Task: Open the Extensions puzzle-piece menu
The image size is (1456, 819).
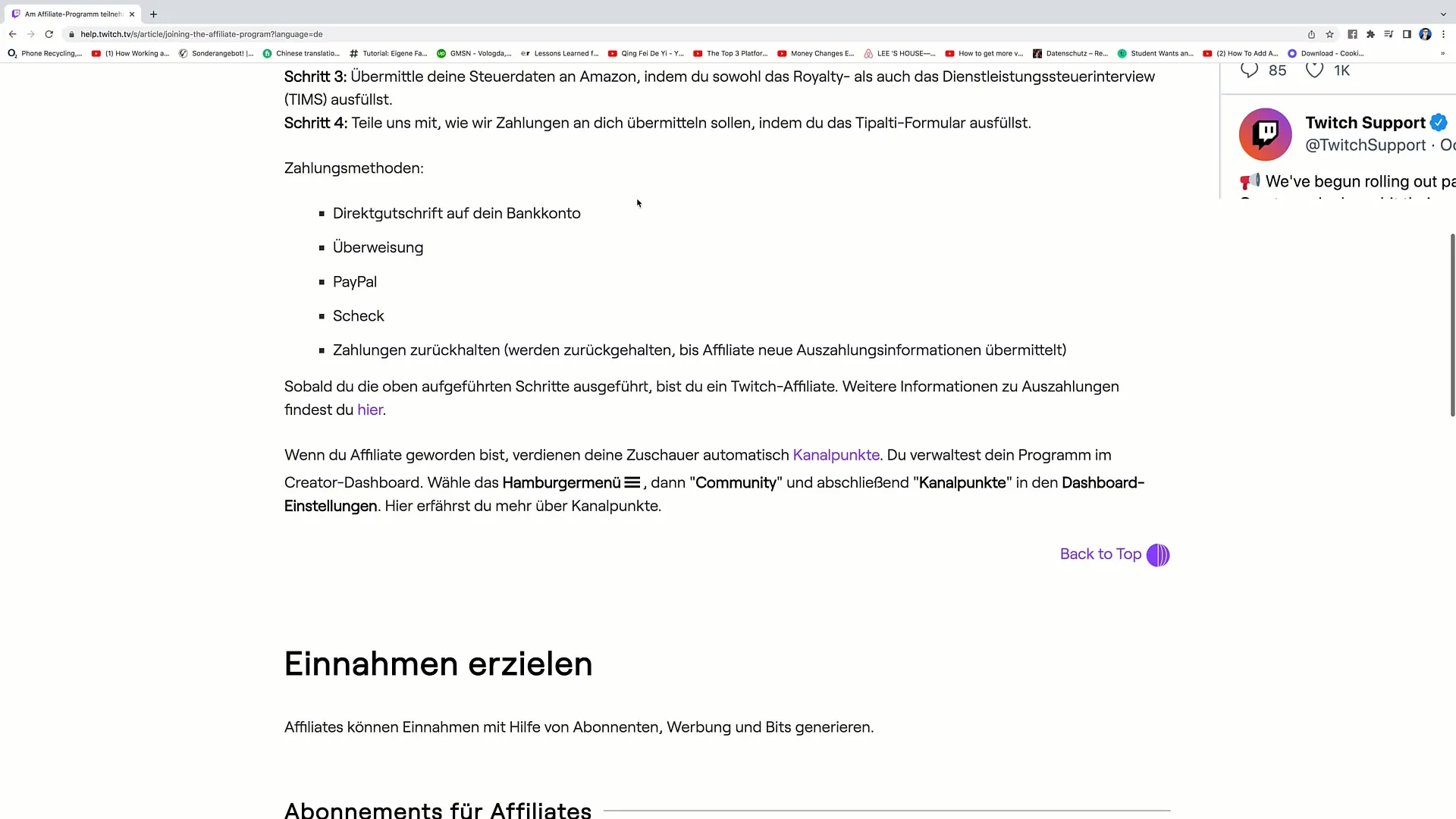Action: (x=1370, y=34)
